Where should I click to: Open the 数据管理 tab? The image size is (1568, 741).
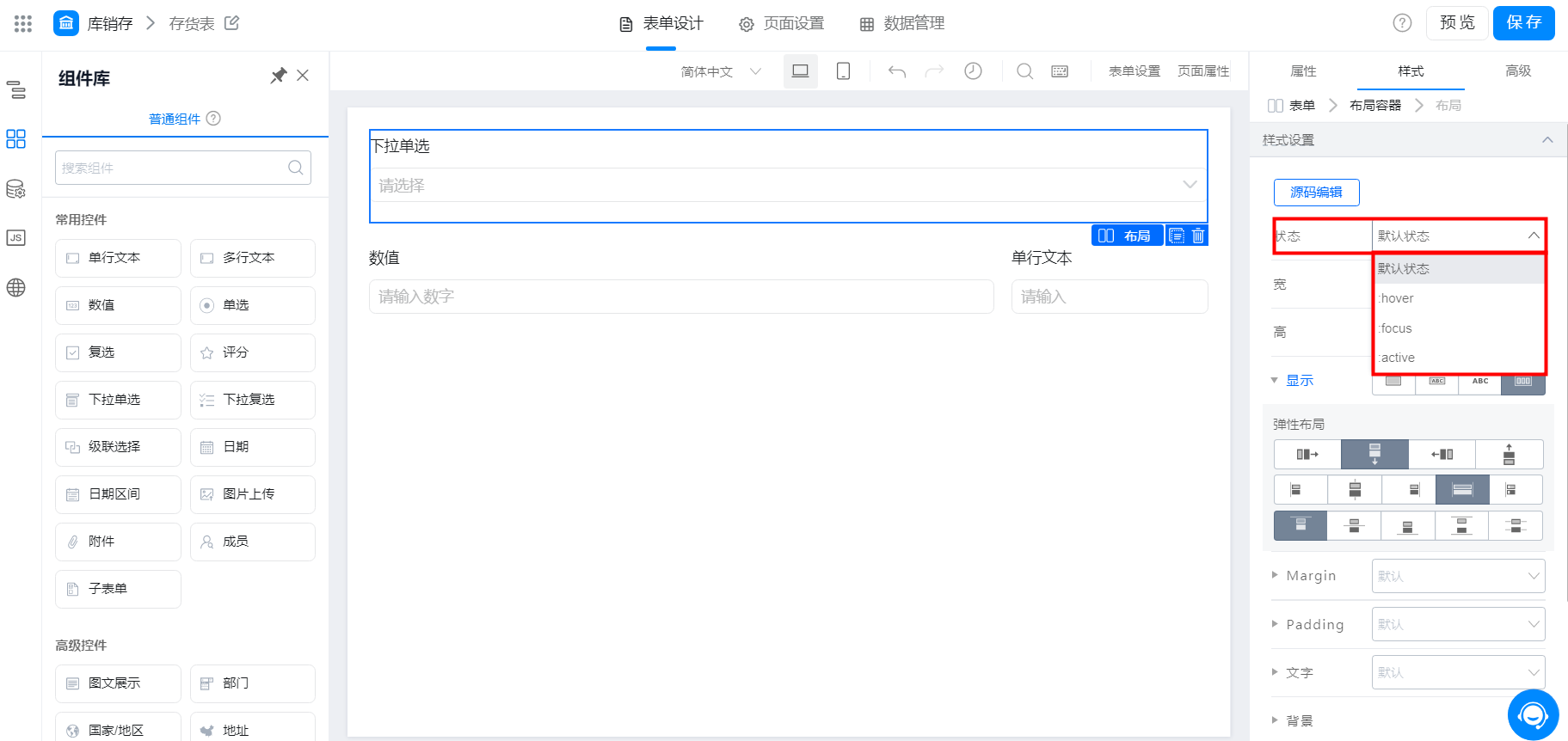[x=902, y=24]
